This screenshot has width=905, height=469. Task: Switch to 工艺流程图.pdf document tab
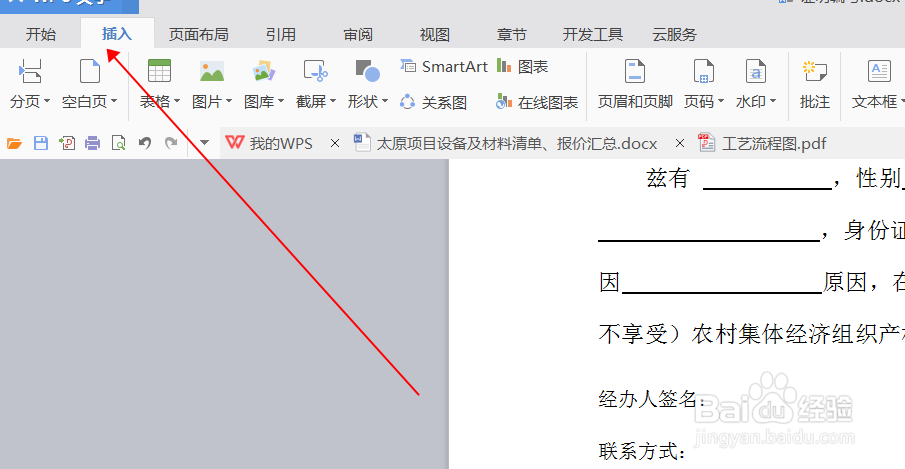point(762,143)
